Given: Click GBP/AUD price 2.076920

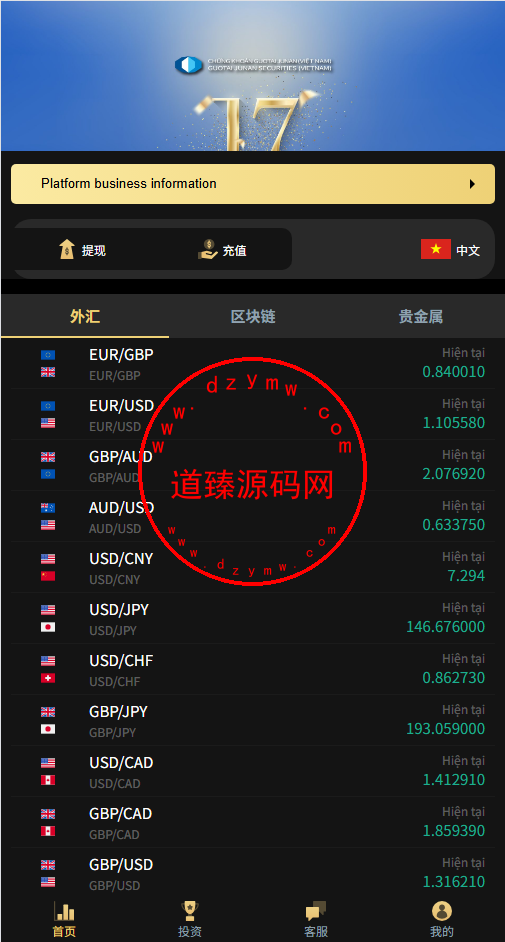Looking at the screenshot, I should pyautogui.click(x=453, y=474).
